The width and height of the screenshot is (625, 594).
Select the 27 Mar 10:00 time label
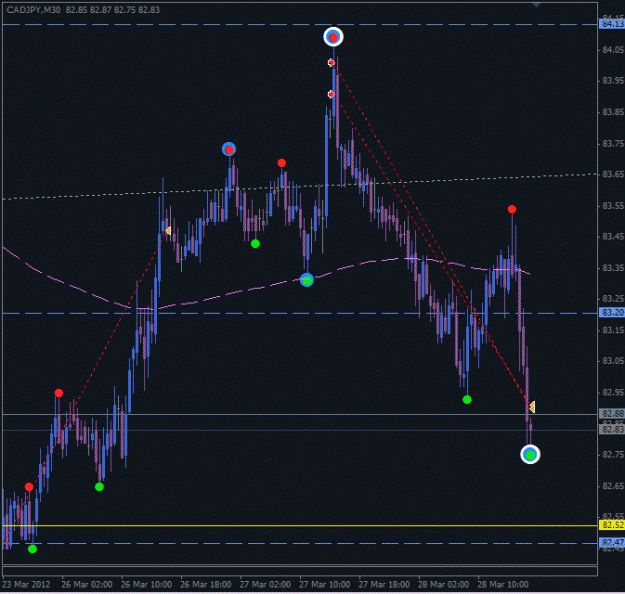click(324, 584)
